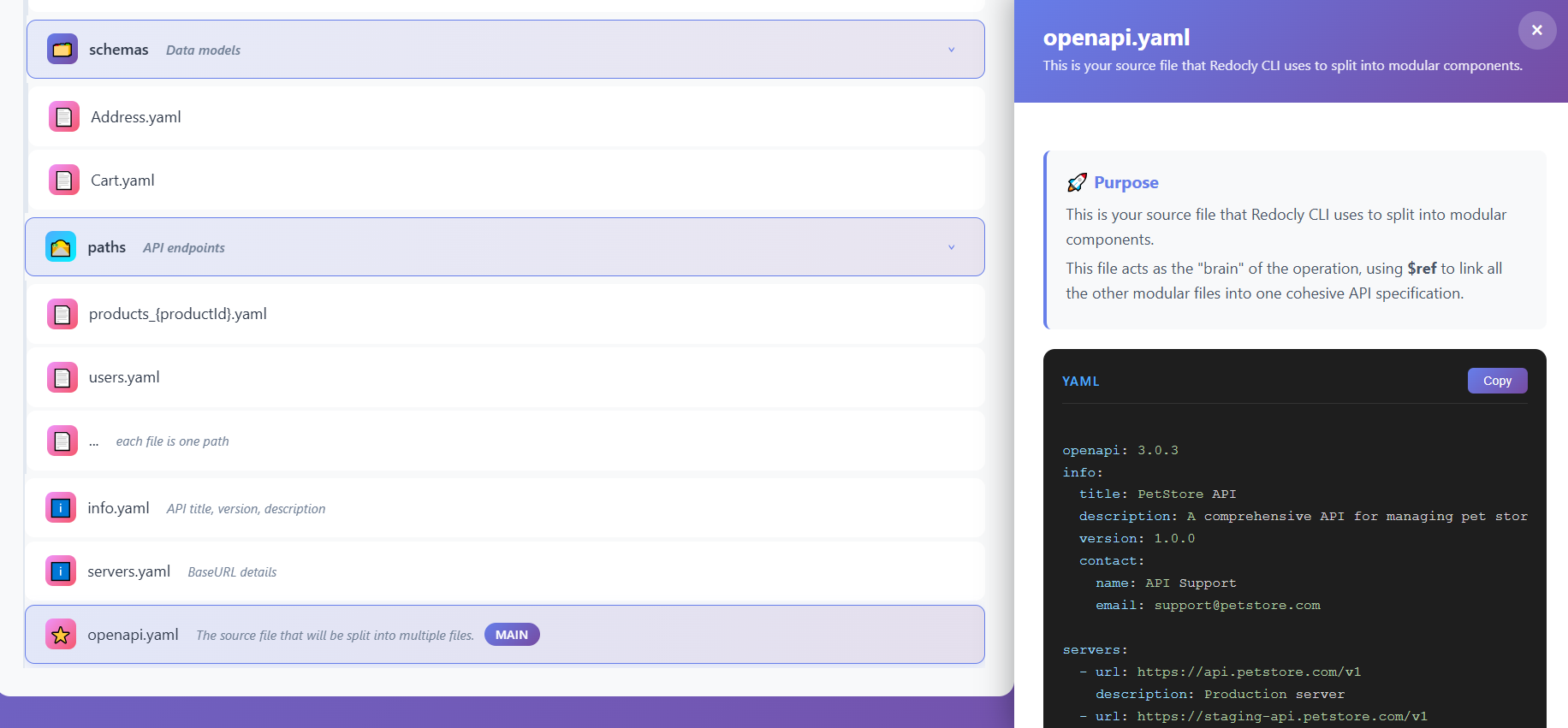The image size is (1568, 728).
Task: Click the Purpose heading text
Action: [1126, 183]
